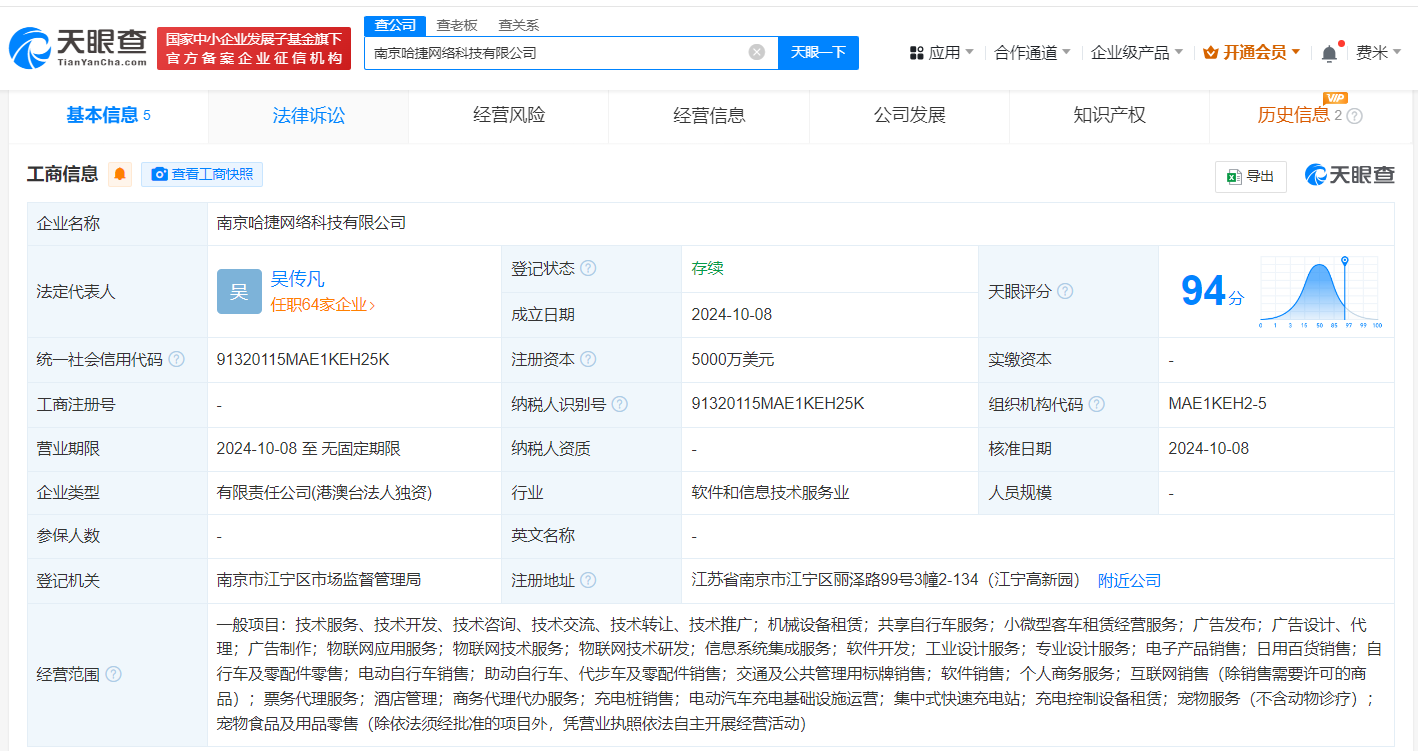This screenshot has height=751, width=1418.
Task: Switch to the 基本信息 tab
Action: pos(108,116)
